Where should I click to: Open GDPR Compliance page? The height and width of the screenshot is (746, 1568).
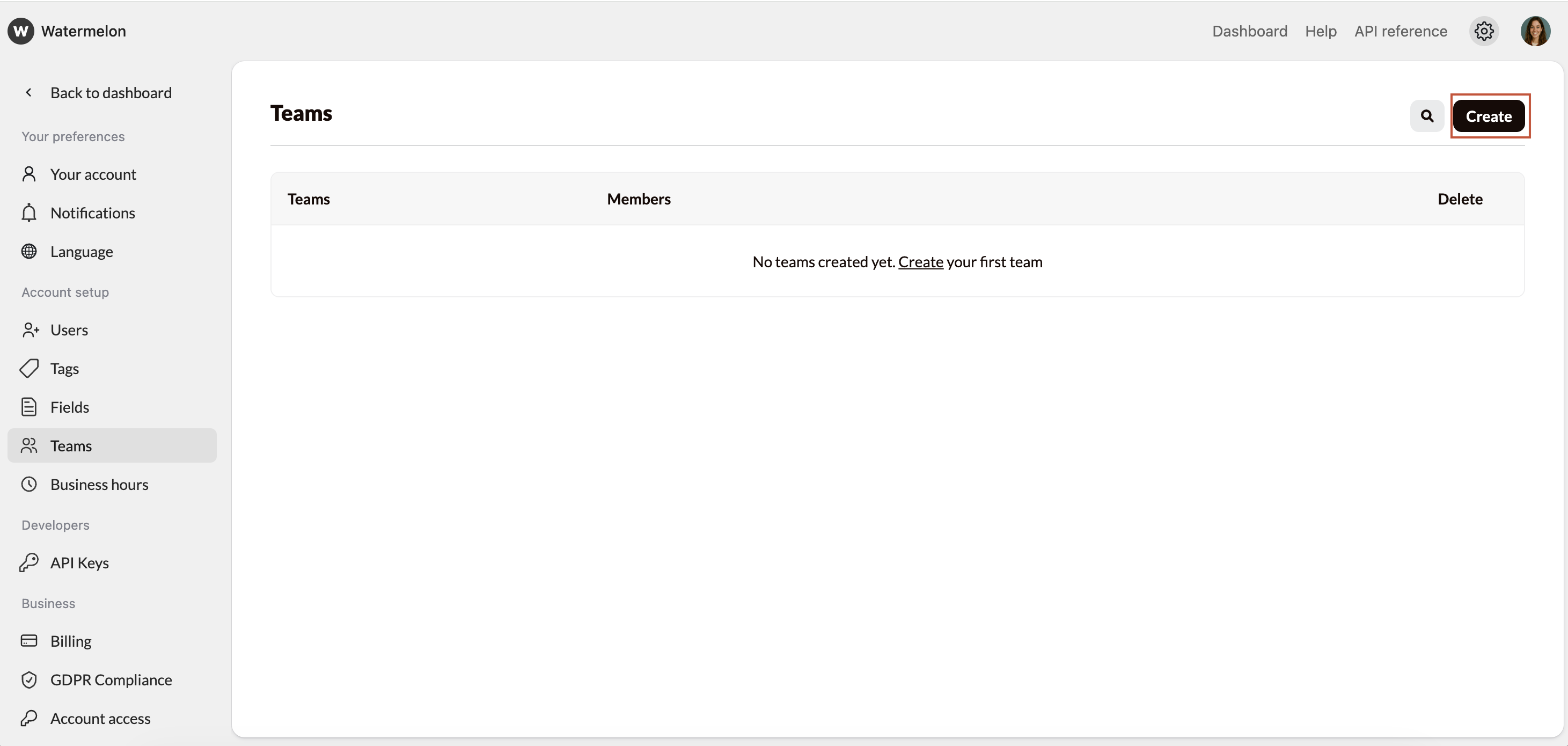click(x=111, y=679)
